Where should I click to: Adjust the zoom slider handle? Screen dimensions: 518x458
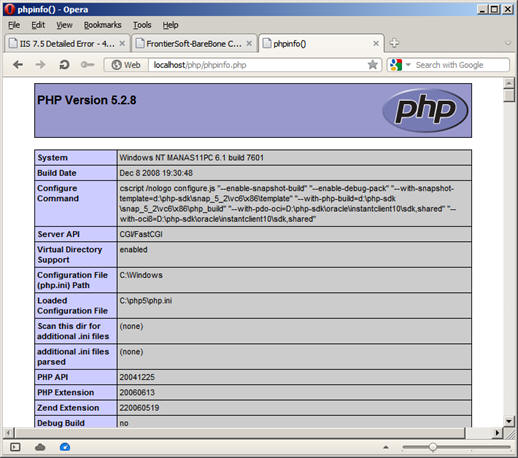[x=432, y=447]
